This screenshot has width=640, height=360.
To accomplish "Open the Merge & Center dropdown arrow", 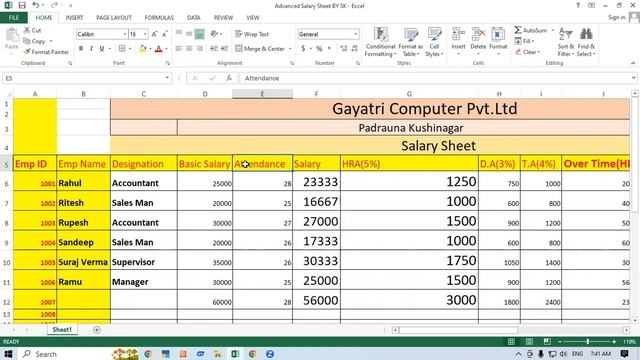I will pos(290,49).
